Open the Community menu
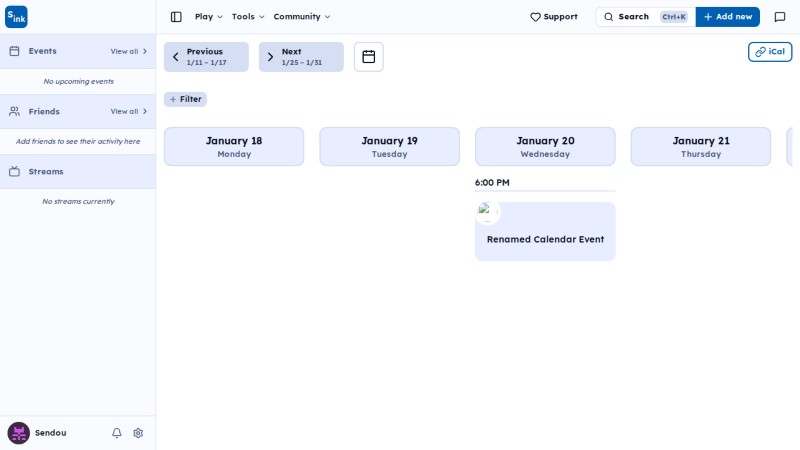The height and width of the screenshot is (450, 800). click(x=302, y=17)
